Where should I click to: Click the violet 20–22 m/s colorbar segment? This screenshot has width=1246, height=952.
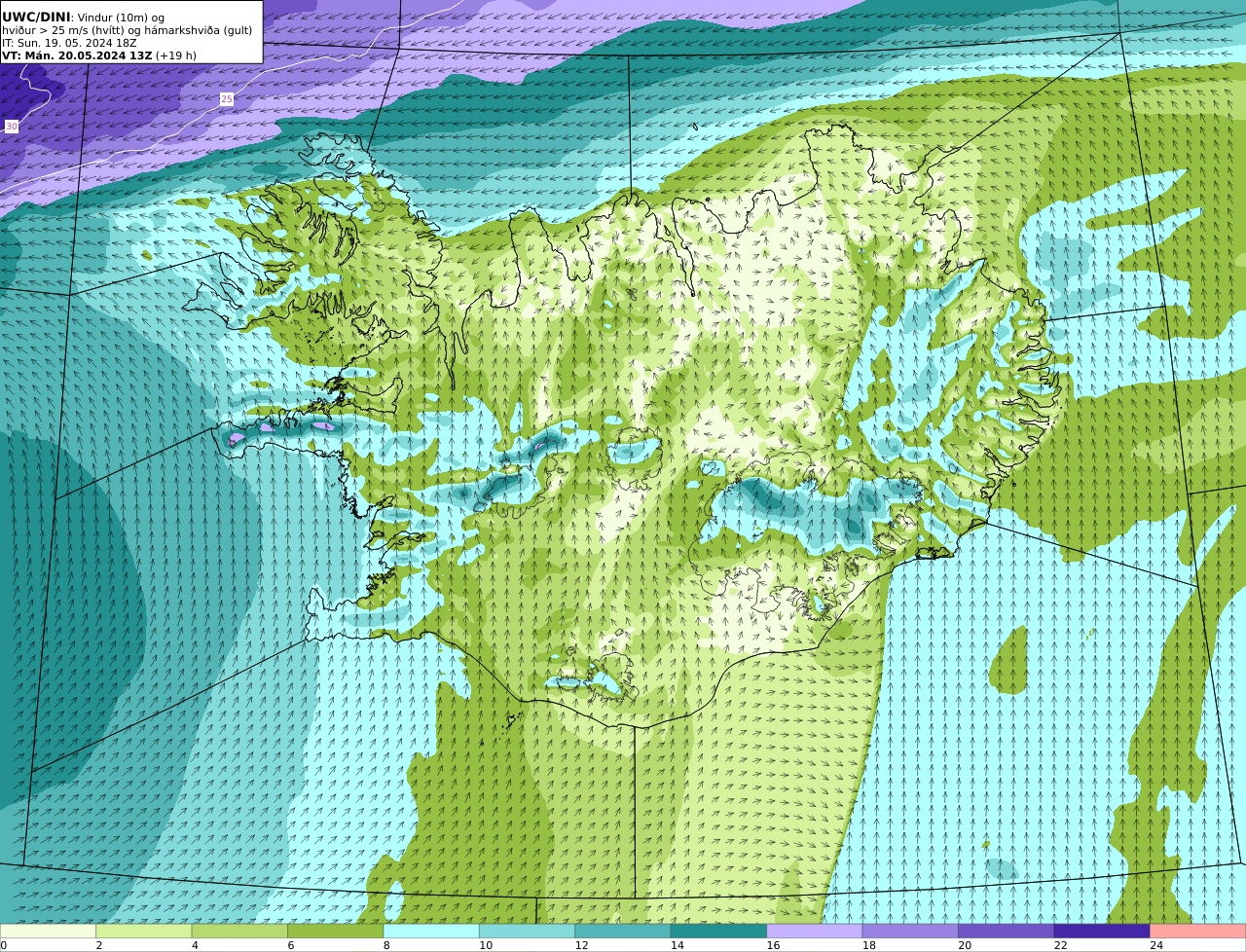pos(1007,932)
